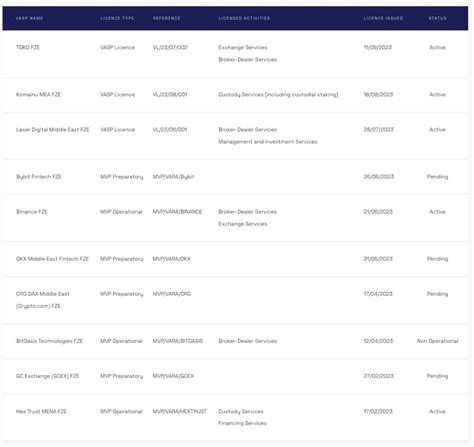Click the date 28/07/2023
The width and height of the screenshot is (474, 447).
pyautogui.click(x=379, y=129)
